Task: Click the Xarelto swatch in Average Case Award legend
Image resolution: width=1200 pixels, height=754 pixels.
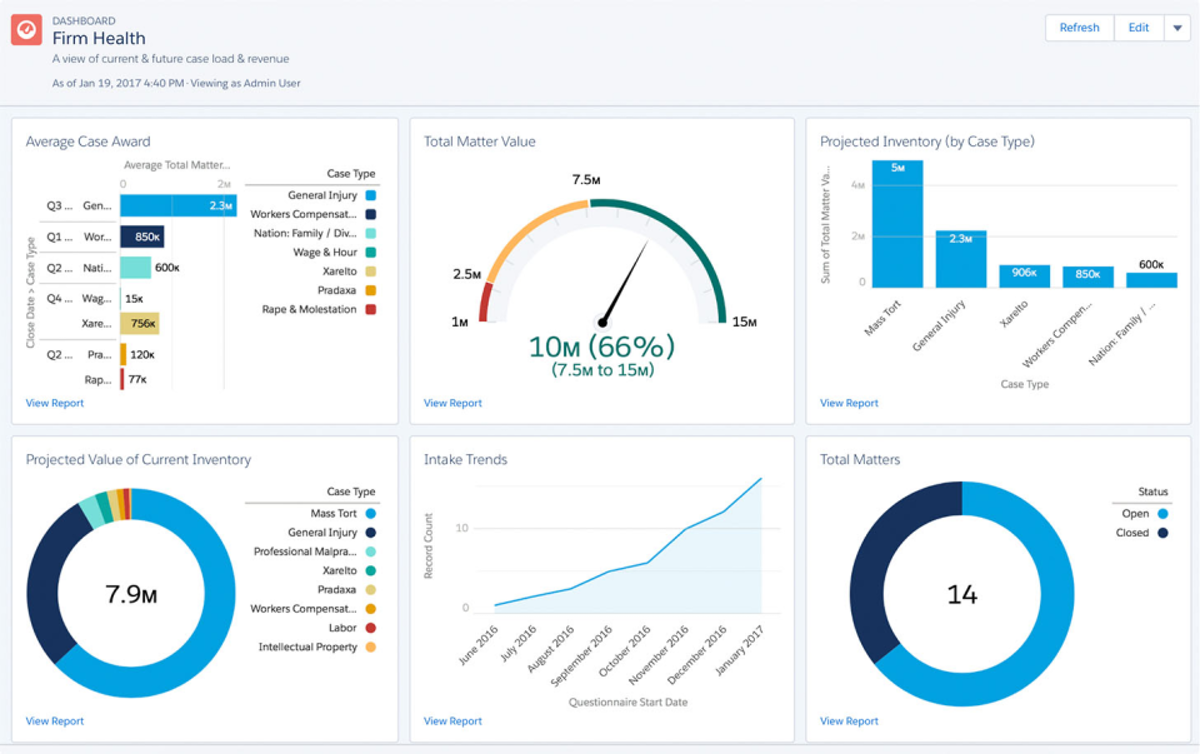Action: [371, 272]
